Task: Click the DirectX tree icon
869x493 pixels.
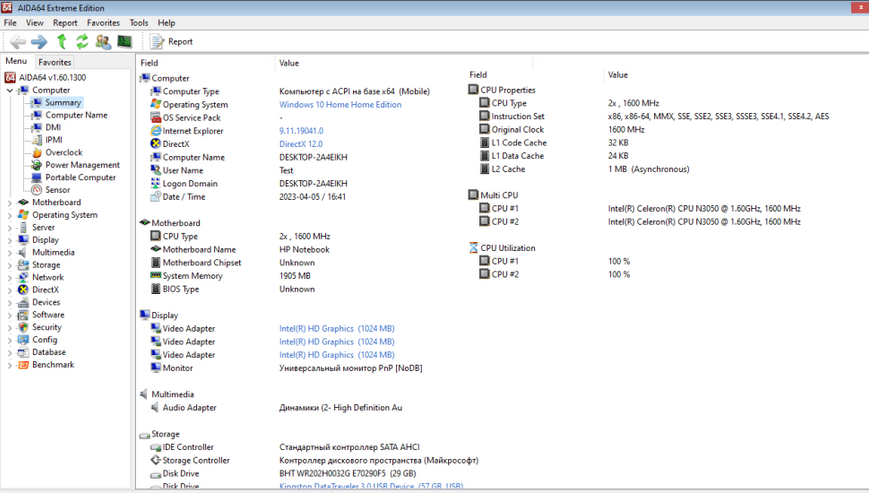Action: click(23, 290)
